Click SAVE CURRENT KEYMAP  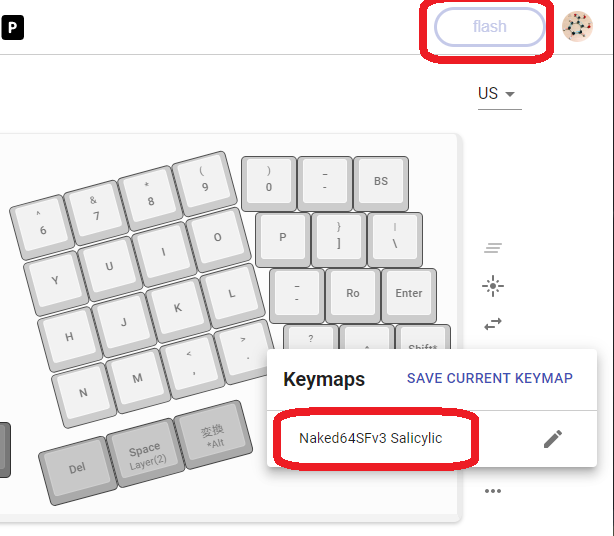[x=489, y=378]
